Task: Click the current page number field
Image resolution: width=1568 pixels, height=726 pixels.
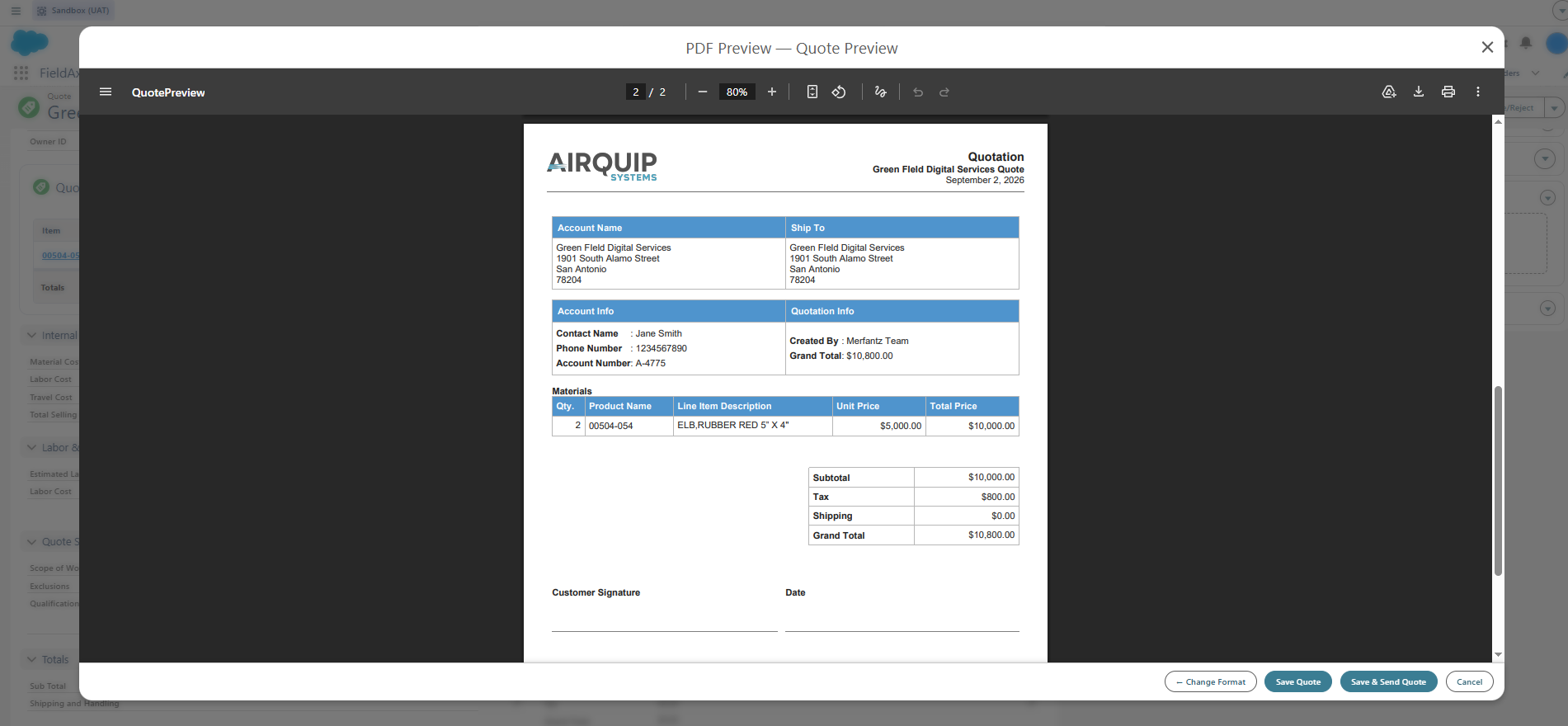Action: [x=635, y=92]
